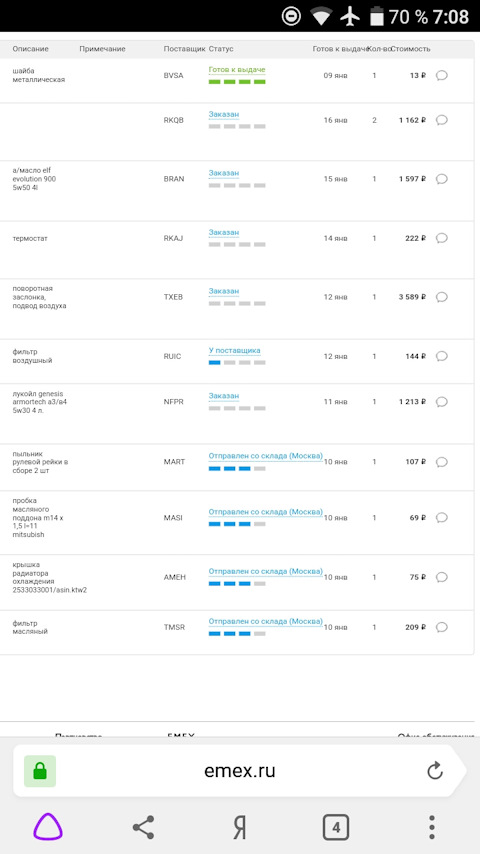Tap the share icon in browser bar
480x854 pixels.
click(143, 828)
